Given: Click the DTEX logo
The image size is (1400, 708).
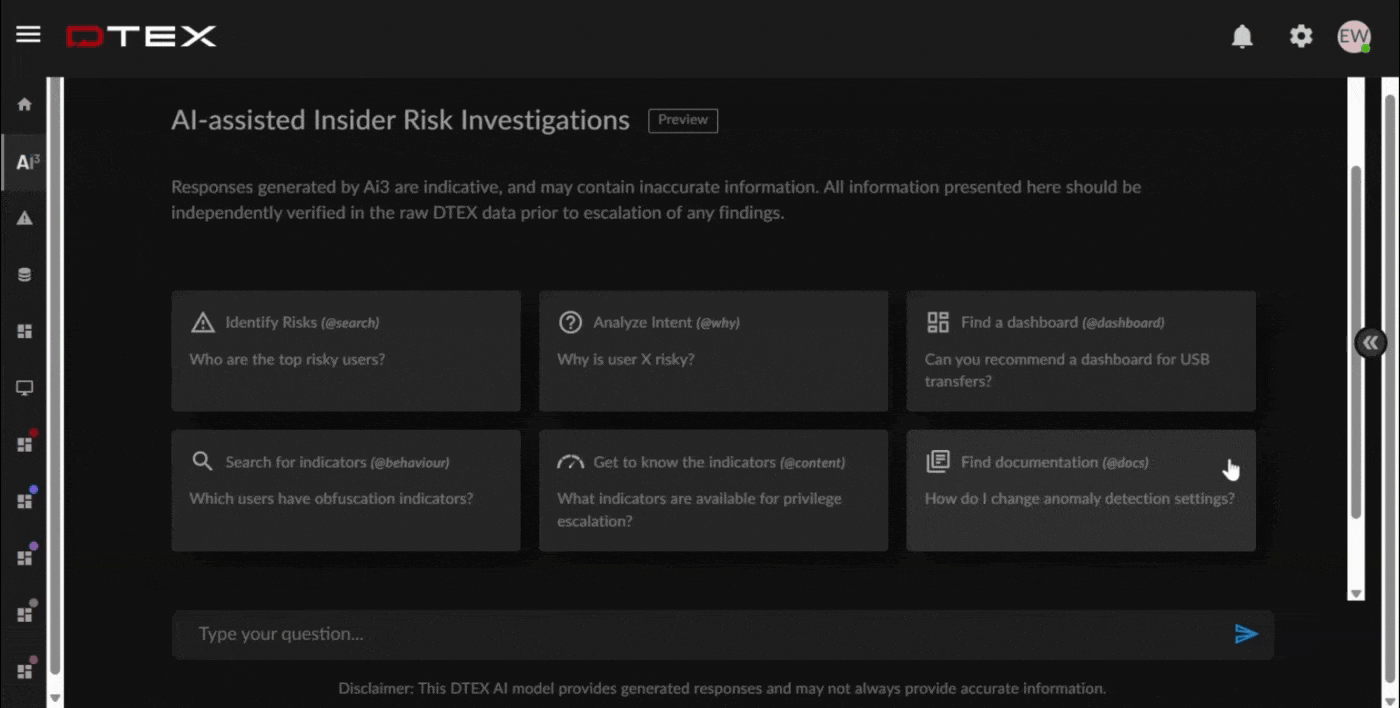Looking at the screenshot, I should 140,35.
